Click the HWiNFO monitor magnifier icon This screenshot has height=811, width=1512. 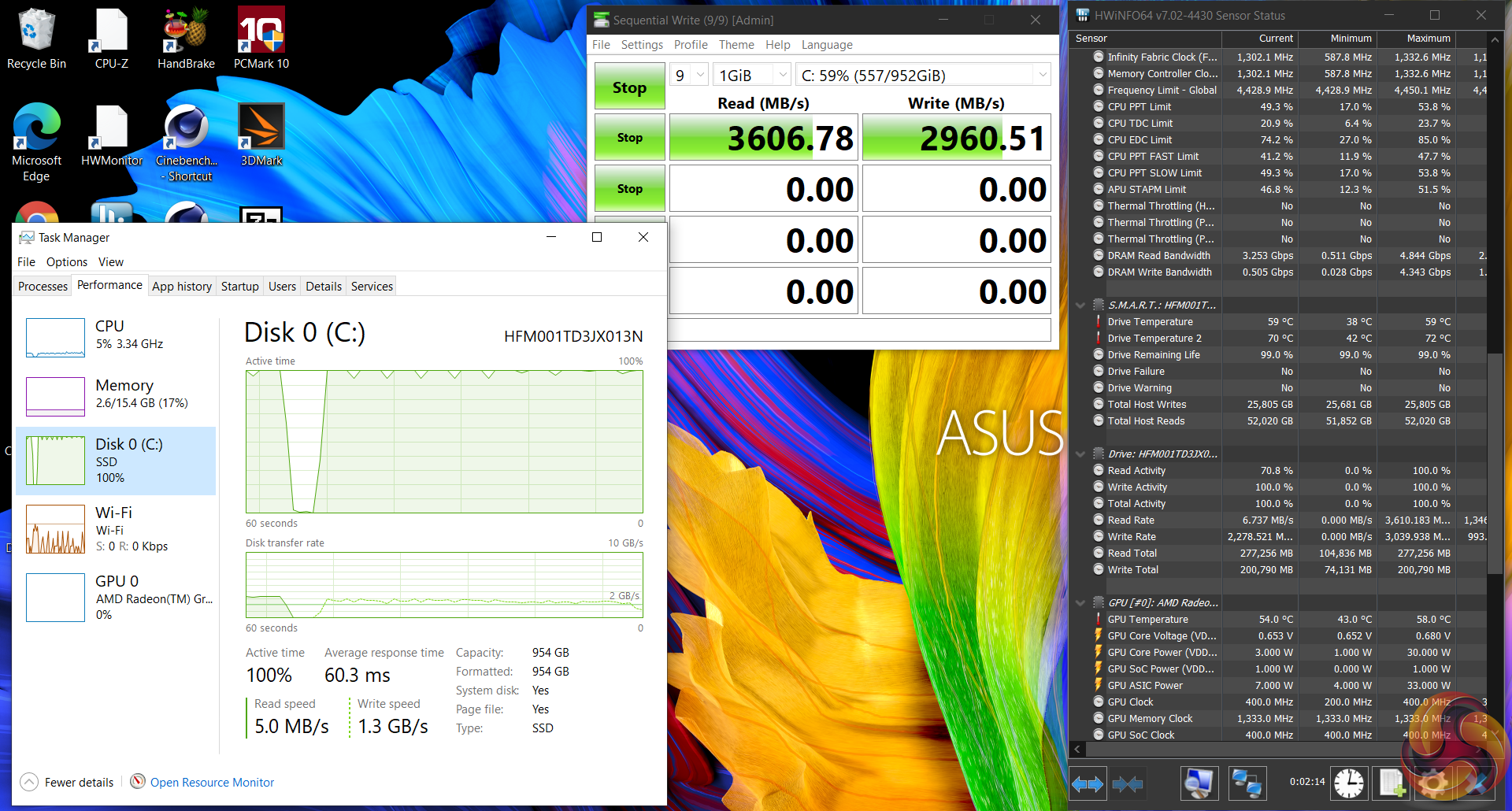(x=1199, y=783)
